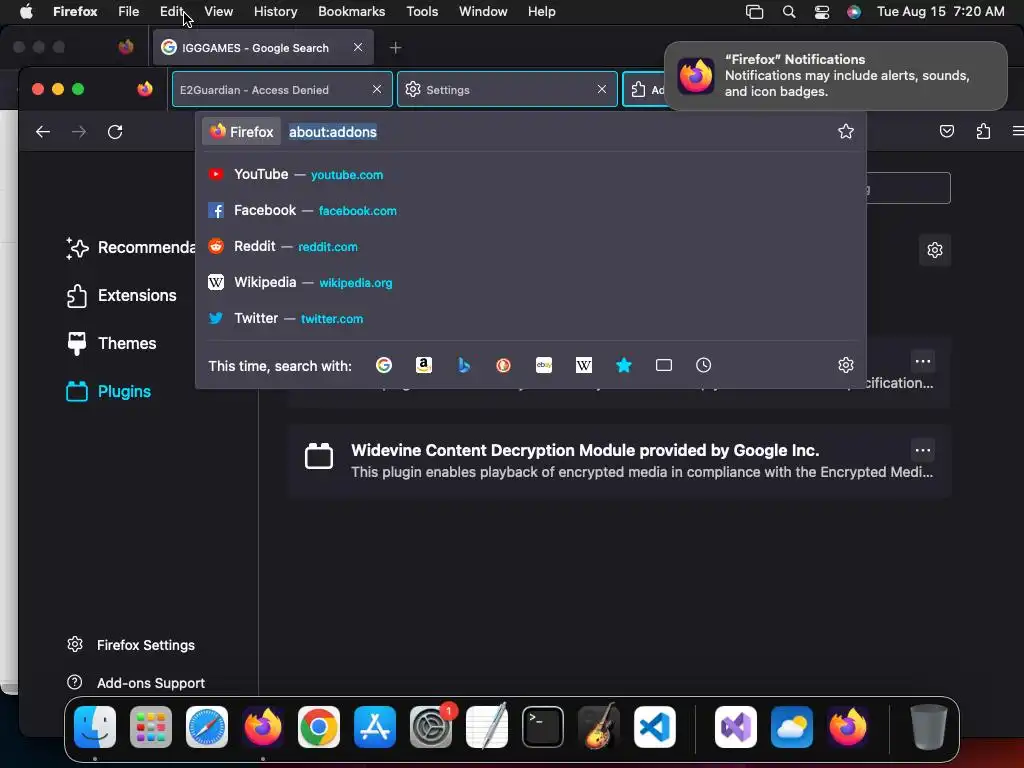Open the Edit menu
This screenshot has height=768, width=1024.
[x=172, y=11]
